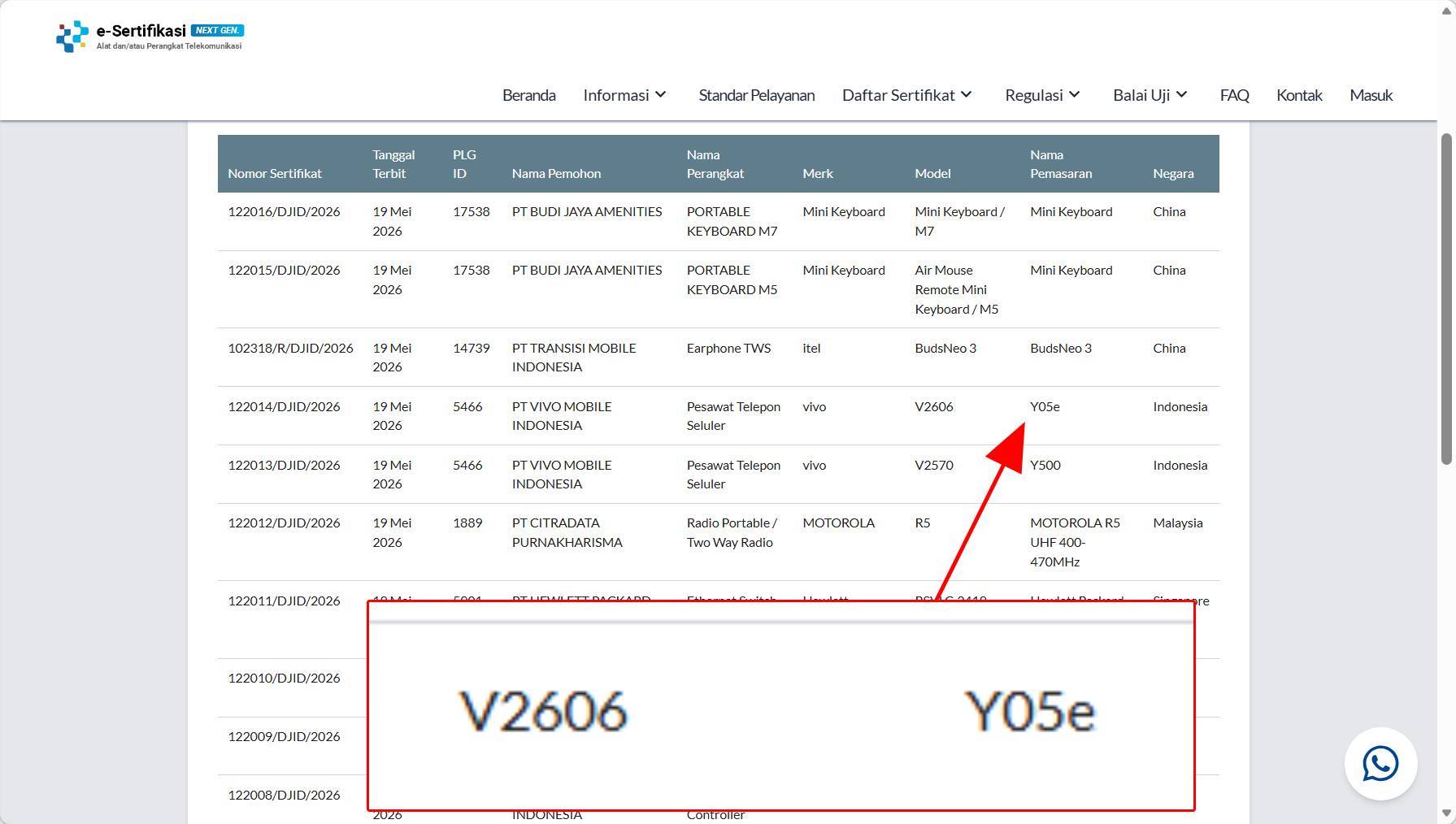The width and height of the screenshot is (1456, 824).
Task: Expand the Daftar Sertifikat dropdown chevron
Action: coord(966,95)
